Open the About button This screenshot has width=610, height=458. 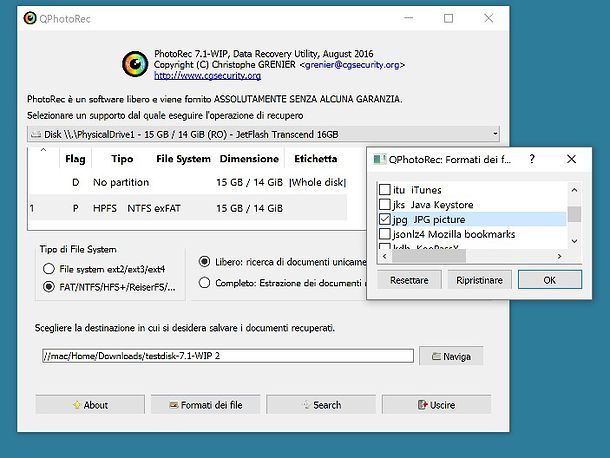pos(90,405)
